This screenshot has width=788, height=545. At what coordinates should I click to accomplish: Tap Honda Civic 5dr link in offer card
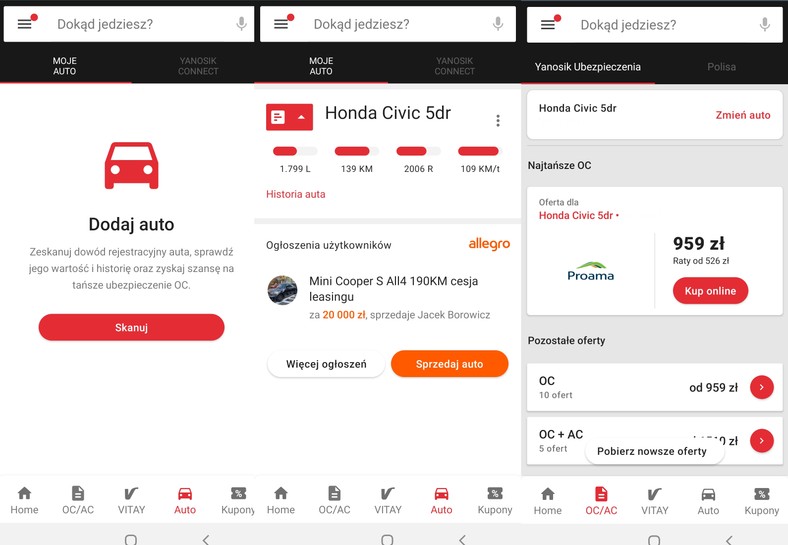576,215
